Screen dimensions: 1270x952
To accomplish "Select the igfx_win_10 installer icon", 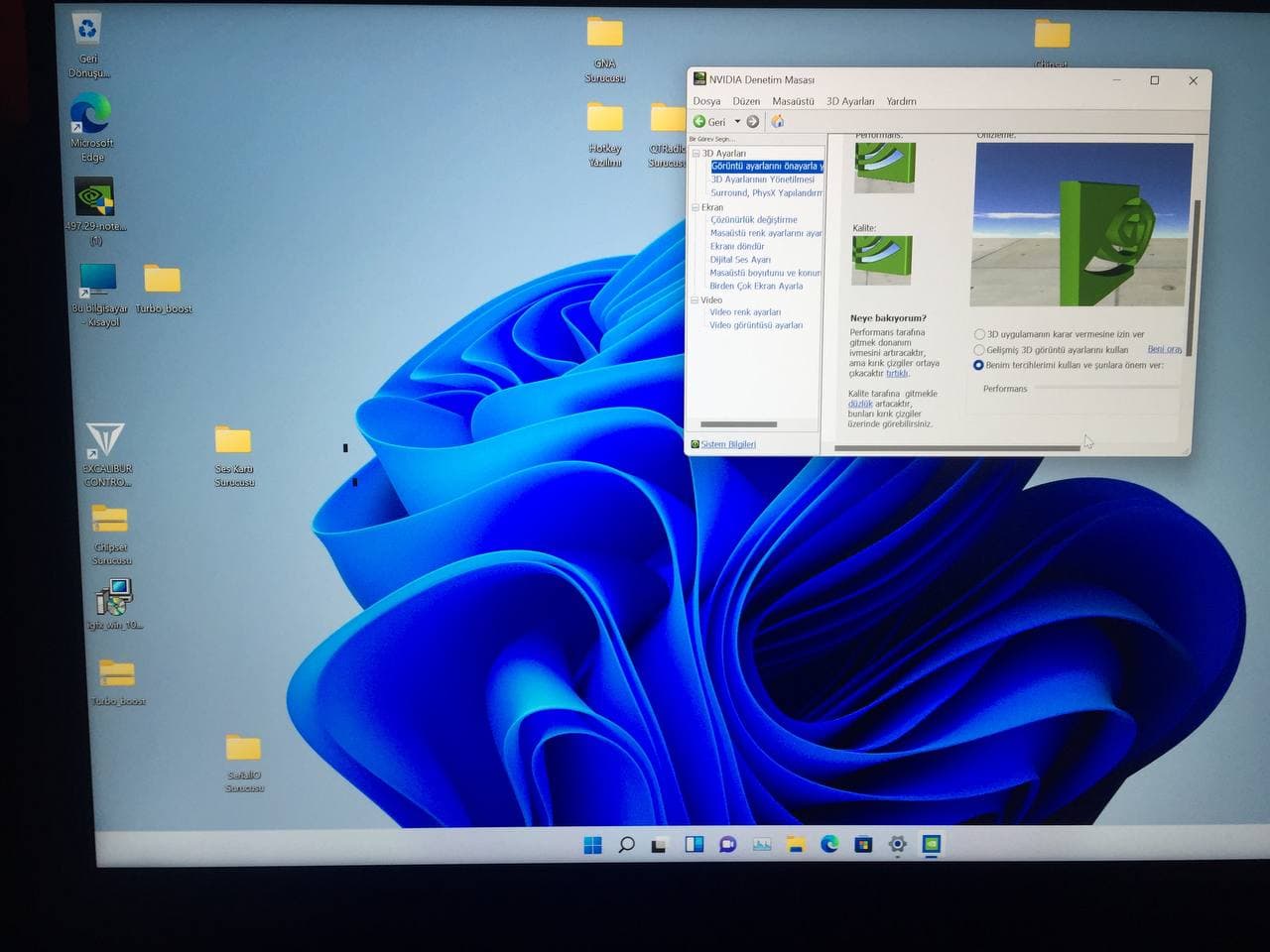I will 114,605.
